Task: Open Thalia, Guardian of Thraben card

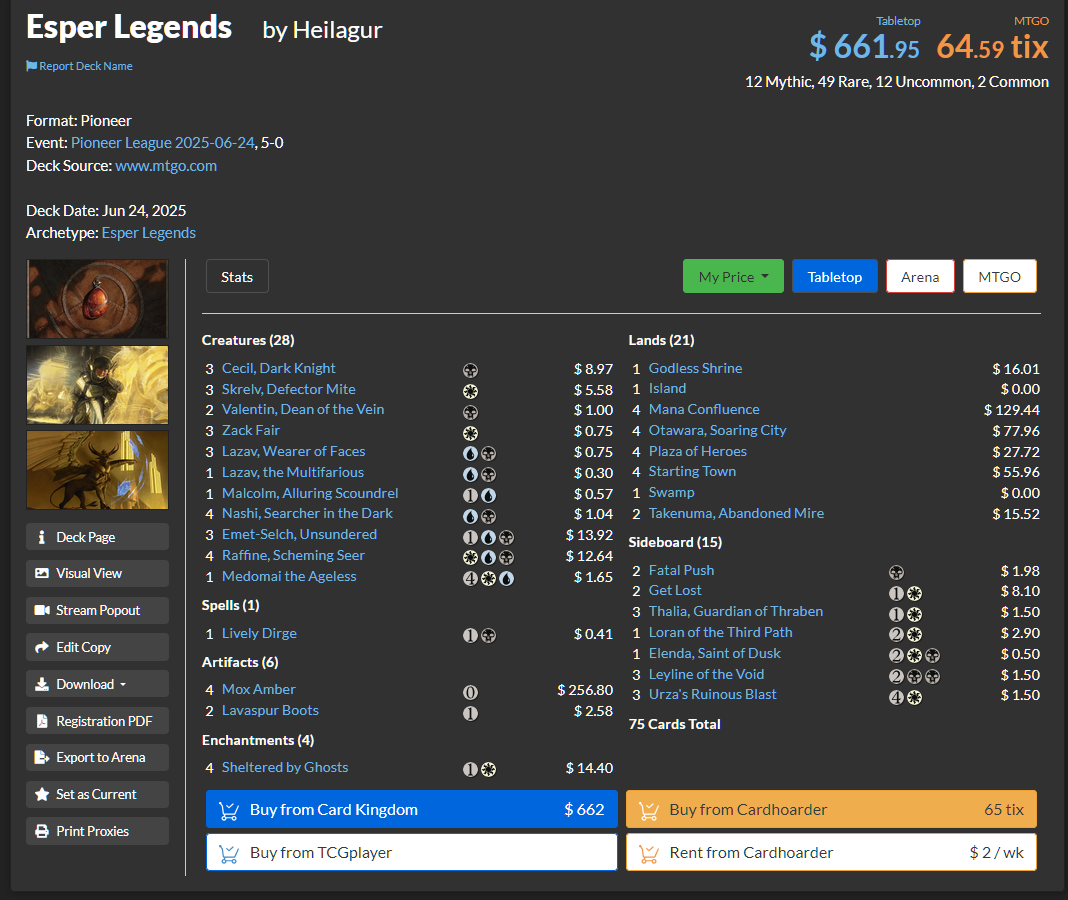Action: click(x=736, y=612)
